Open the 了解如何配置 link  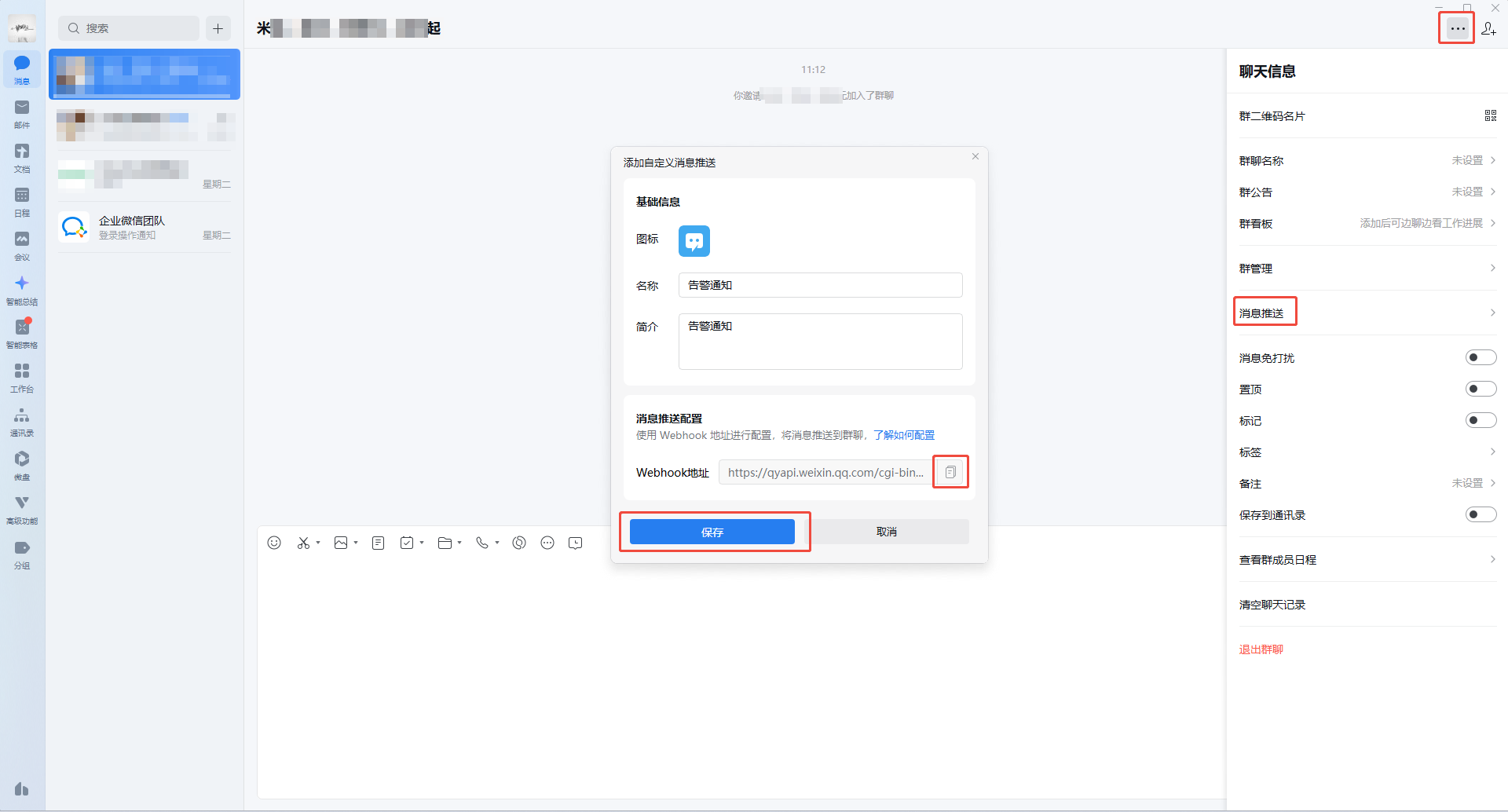click(903, 435)
